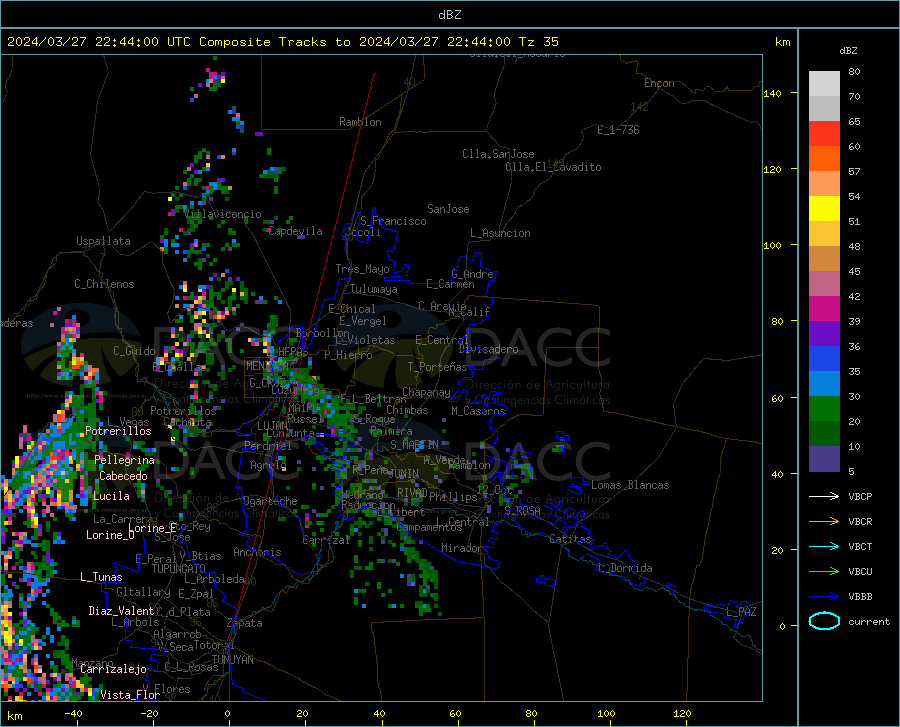900x727 pixels.
Task: Click the 'Cabecedo' label
Action: pos(123,476)
